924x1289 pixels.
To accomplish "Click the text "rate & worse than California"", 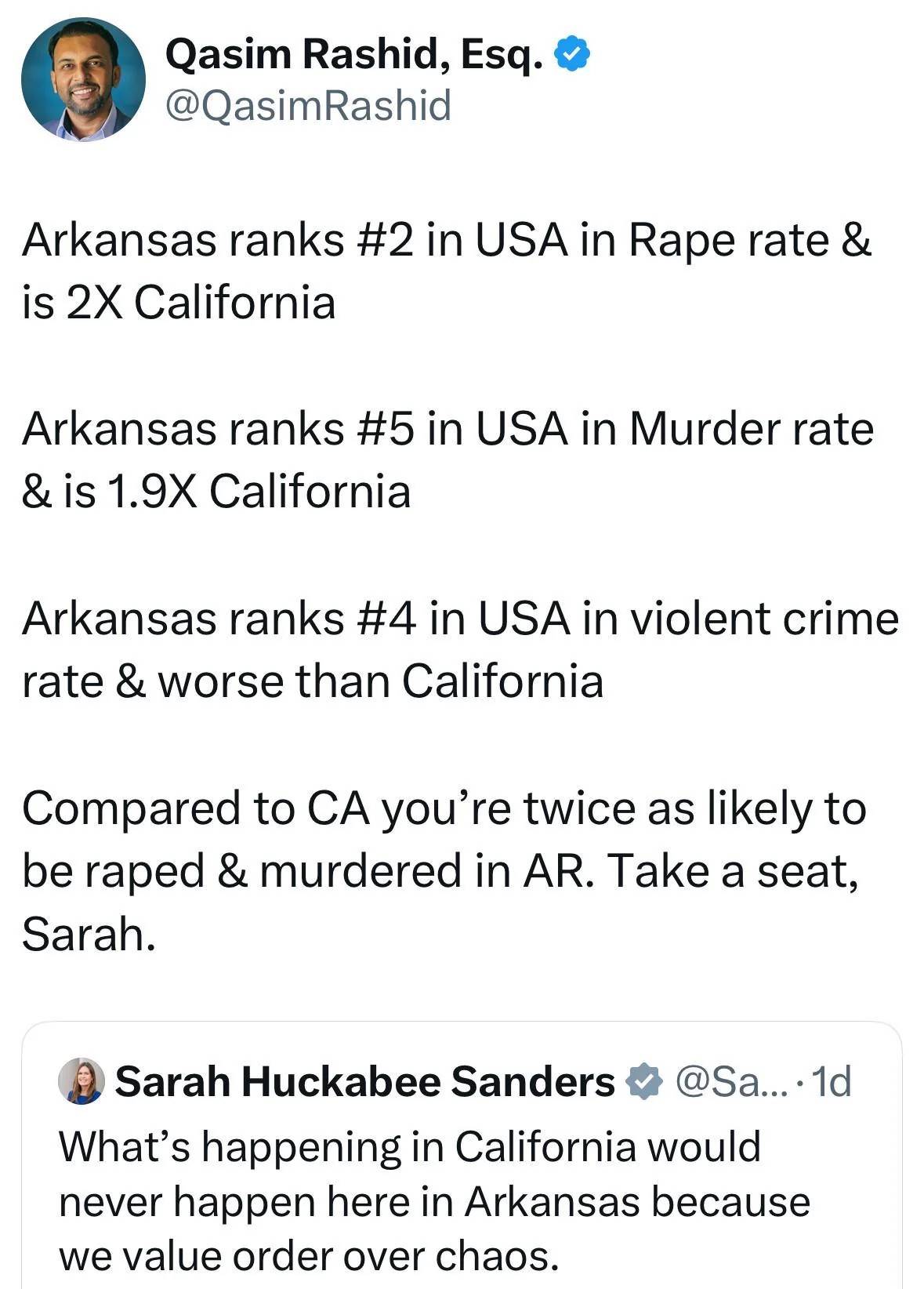I will pyautogui.click(x=313, y=681).
